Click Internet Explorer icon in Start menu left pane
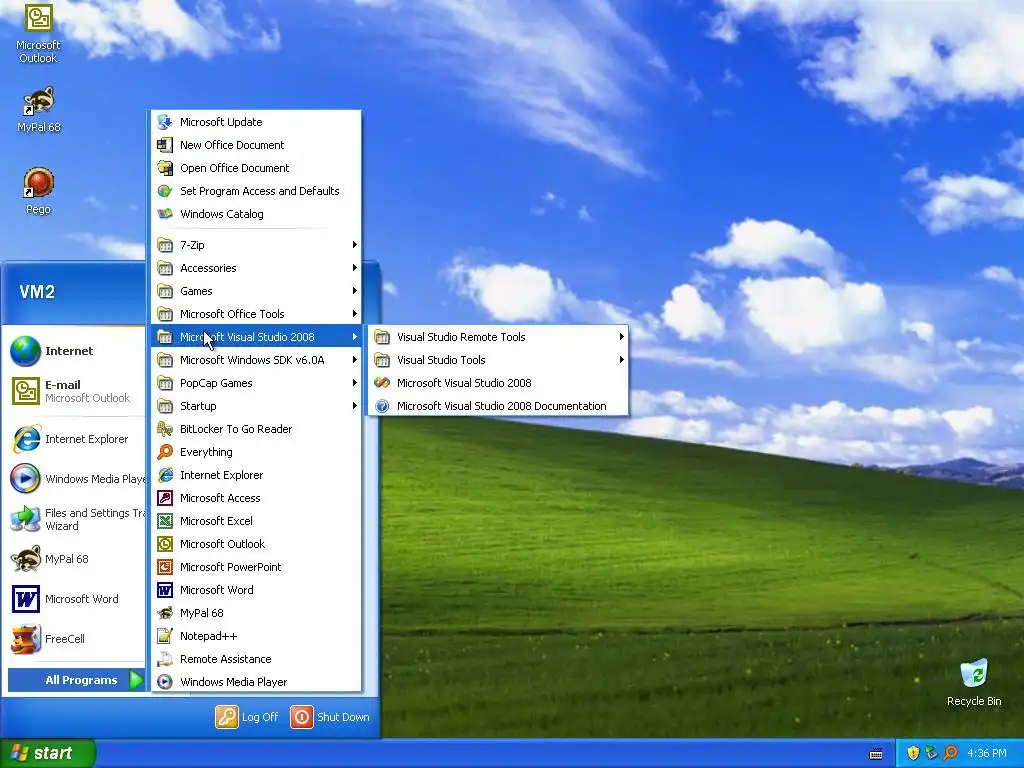Viewport: 1024px width, 768px height. pyautogui.click(x=25, y=439)
